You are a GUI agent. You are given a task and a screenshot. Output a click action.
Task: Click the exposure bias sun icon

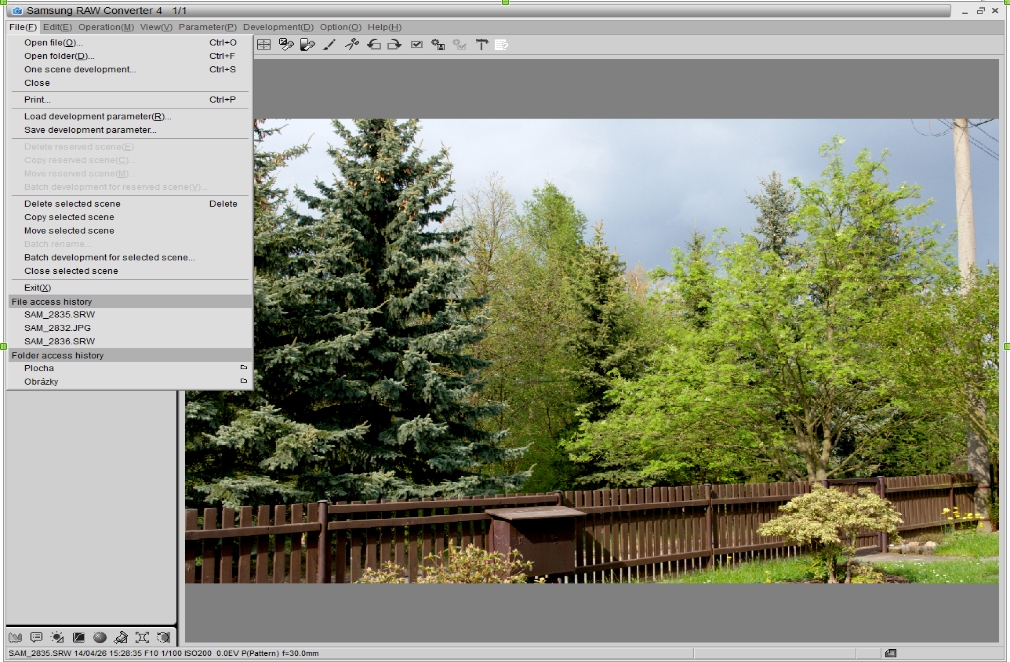pyautogui.click(x=57, y=637)
